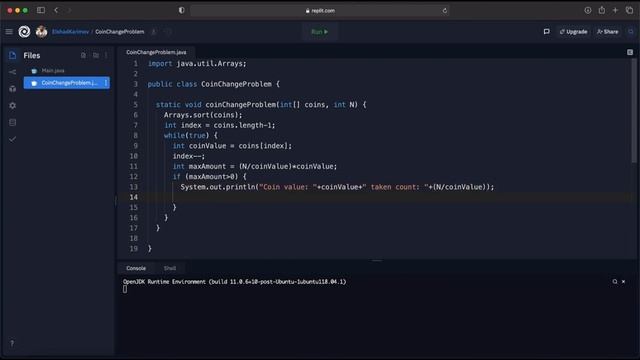Open the user avatar profile

coord(41,31)
